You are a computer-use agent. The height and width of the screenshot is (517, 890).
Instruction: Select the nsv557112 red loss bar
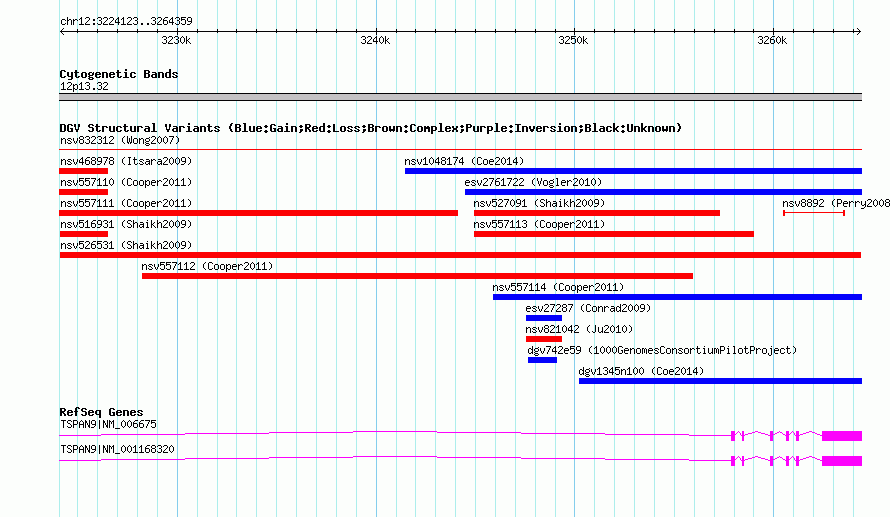point(417,276)
